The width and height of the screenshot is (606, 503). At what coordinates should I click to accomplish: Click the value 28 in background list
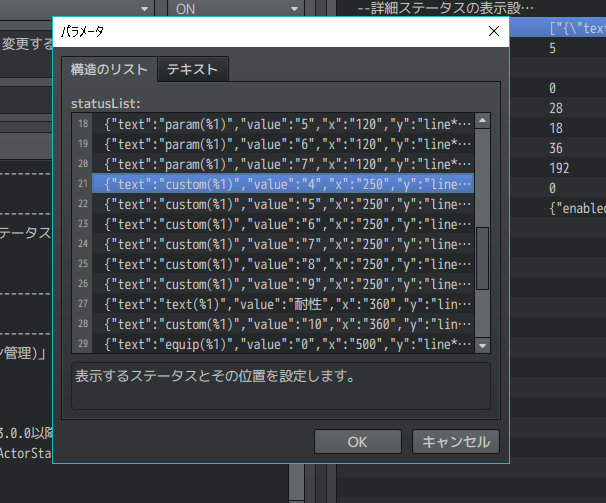pos(556,108)
